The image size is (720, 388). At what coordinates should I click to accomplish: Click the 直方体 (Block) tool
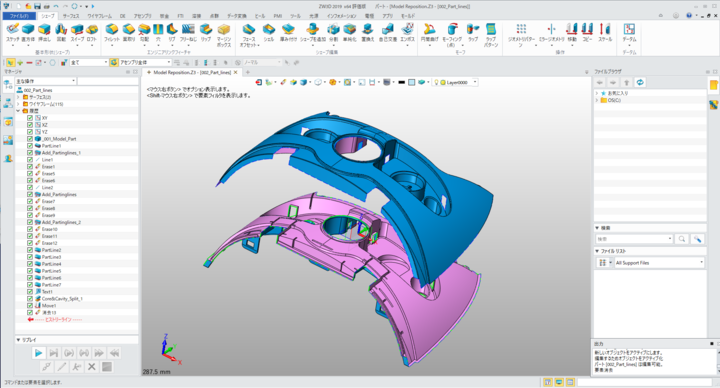pyautogui.click(x=28, y=33)
